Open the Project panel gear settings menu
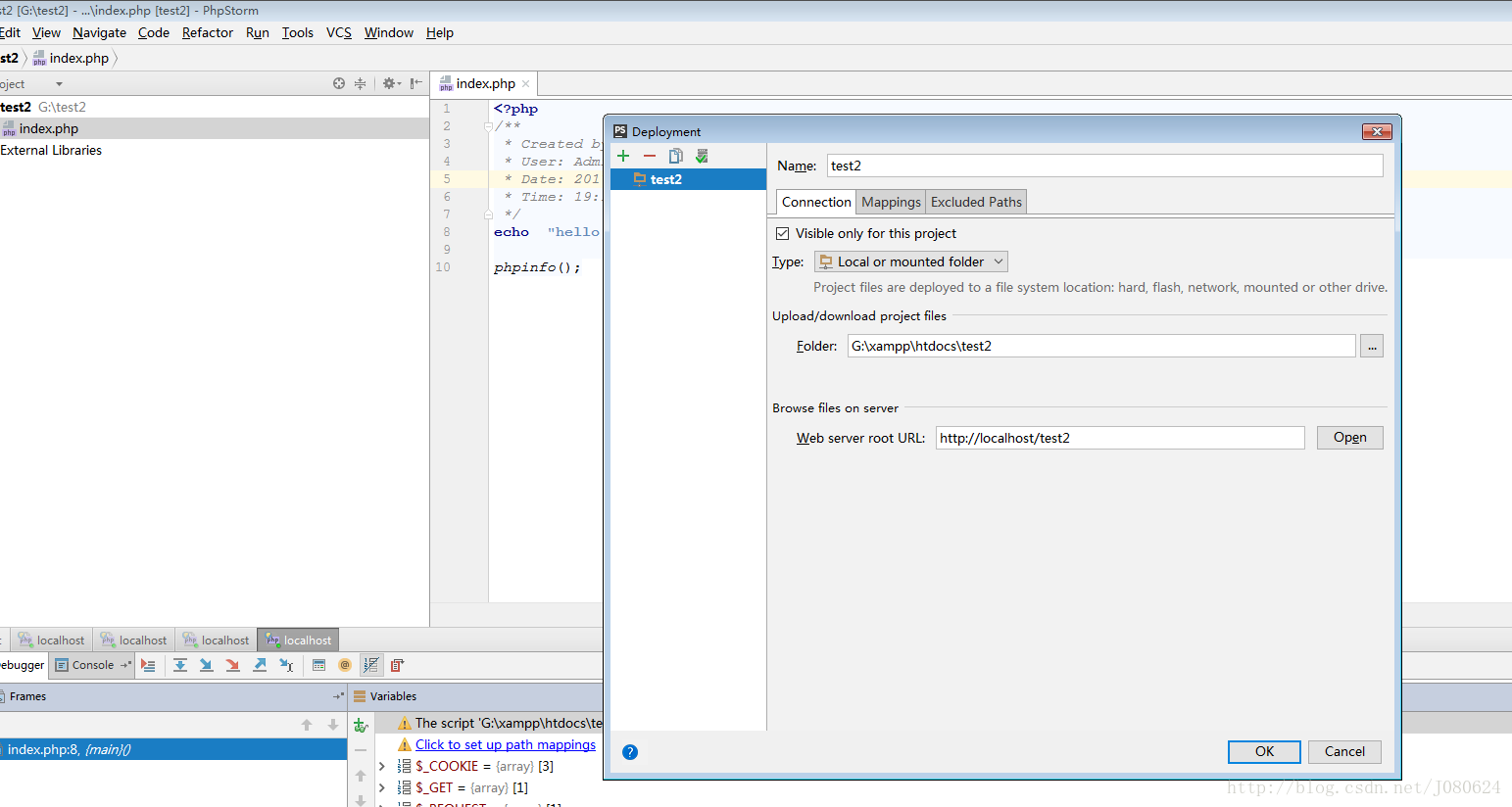The width and height of the screenshot is (1512, 807). [391, 83]
